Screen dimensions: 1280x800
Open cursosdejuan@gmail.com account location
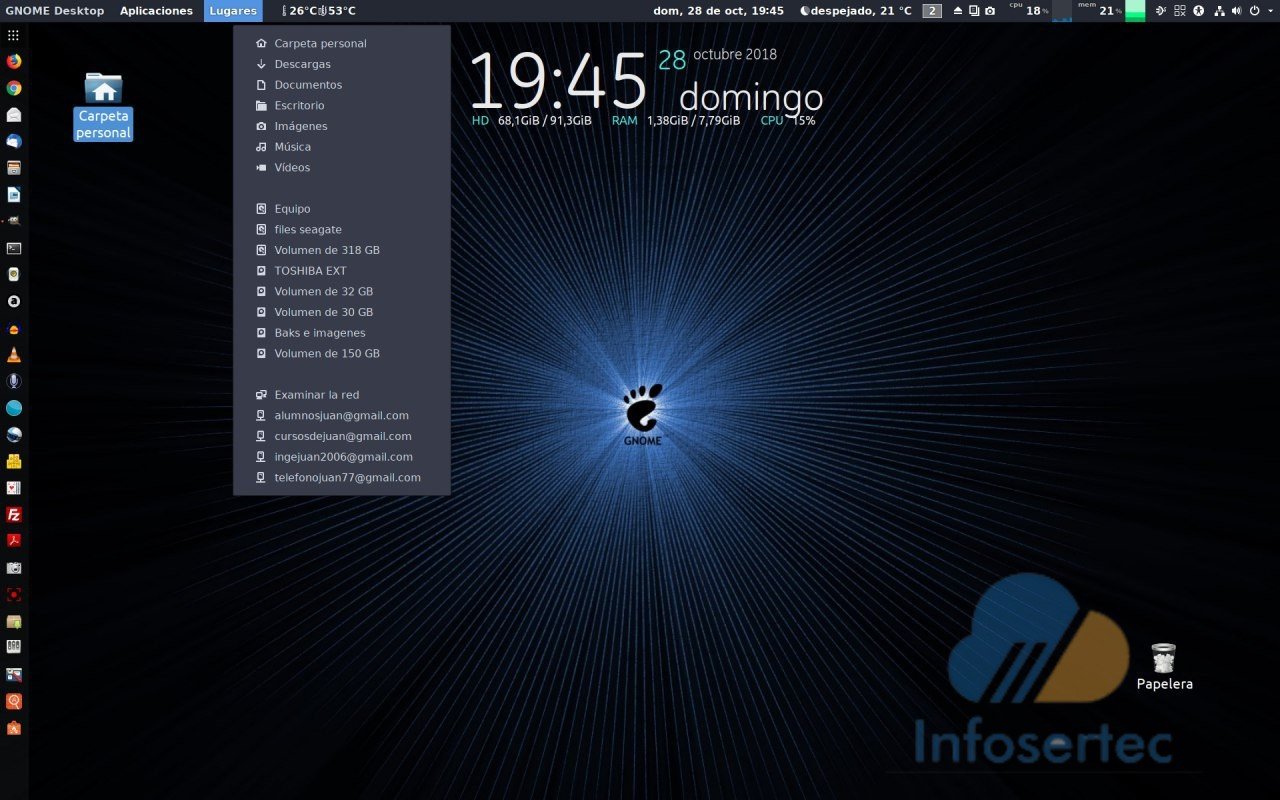(342, 436)
